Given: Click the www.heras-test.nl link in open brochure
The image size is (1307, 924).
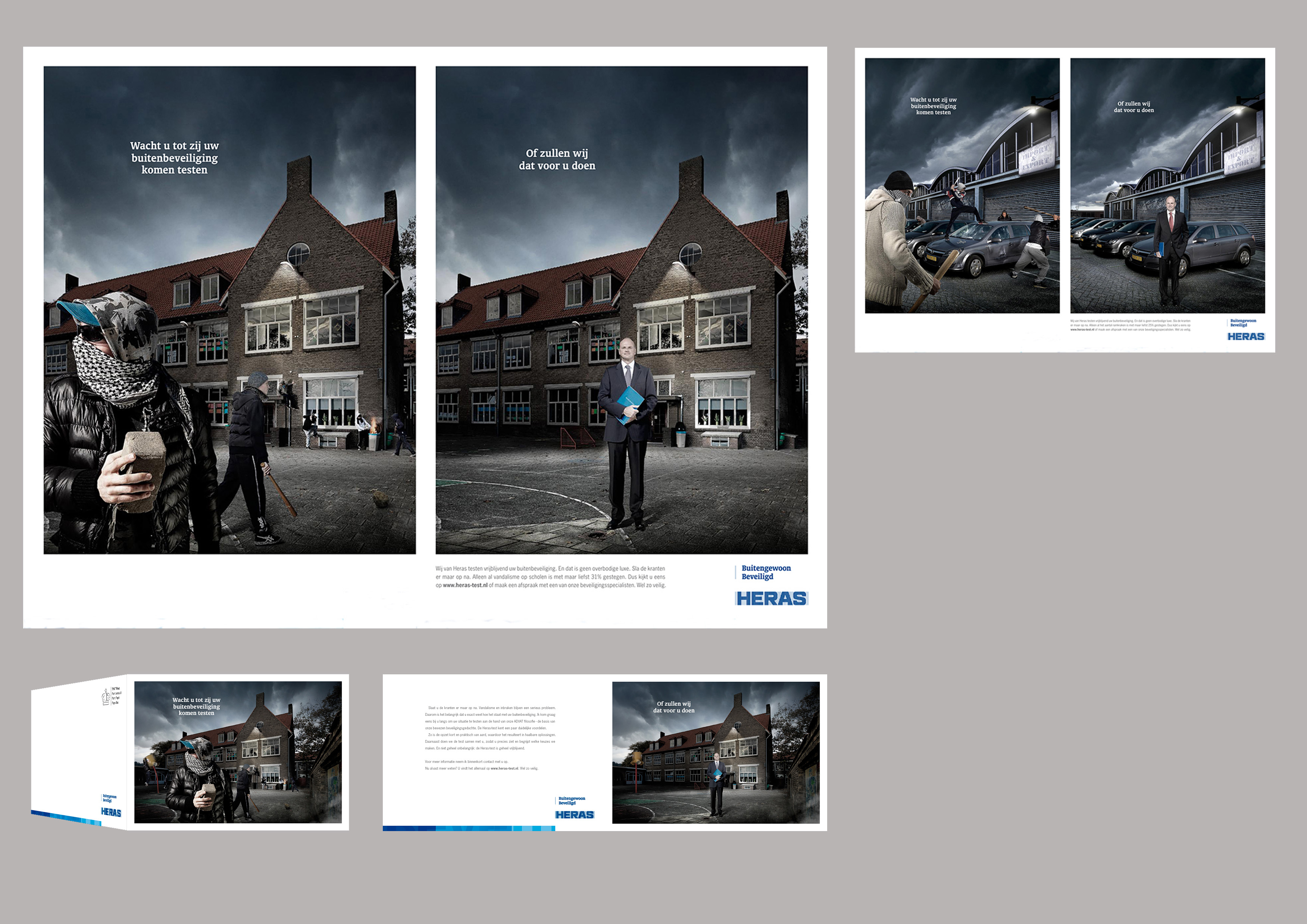Looking at the screenshot, I should tap(504, 769).
